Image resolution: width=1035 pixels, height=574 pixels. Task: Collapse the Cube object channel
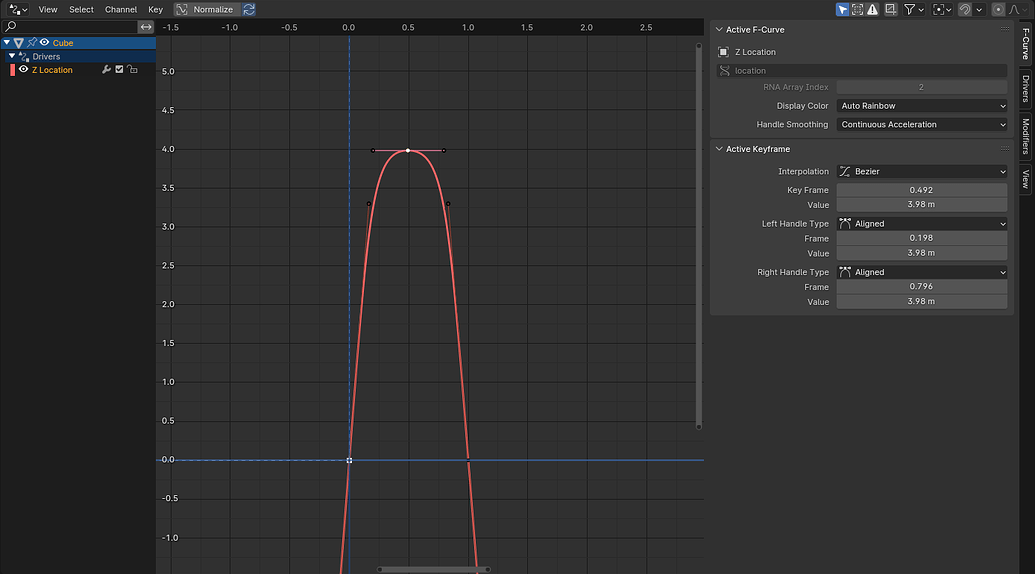point(7,42)
